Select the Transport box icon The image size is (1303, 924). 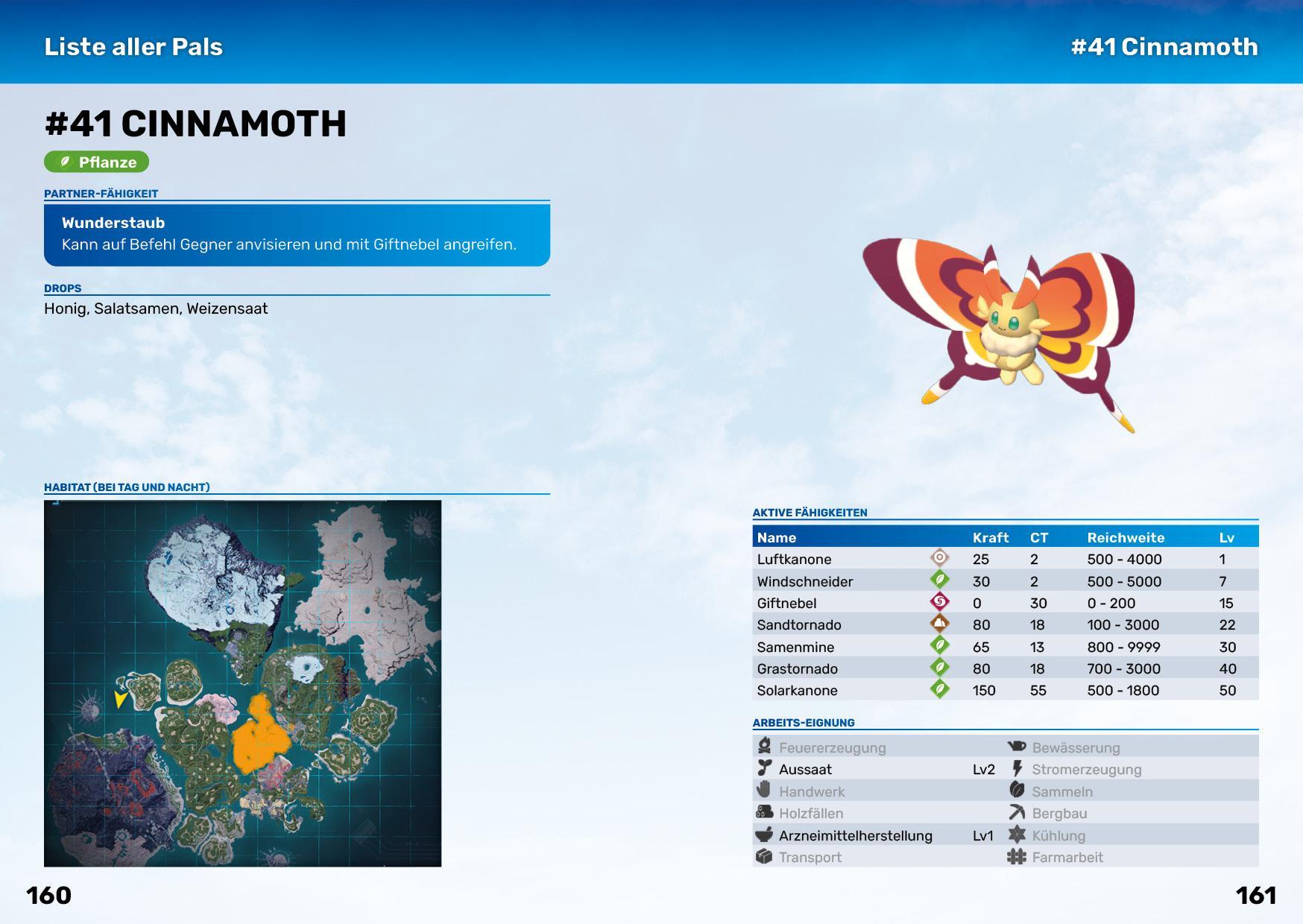point(764,856)
